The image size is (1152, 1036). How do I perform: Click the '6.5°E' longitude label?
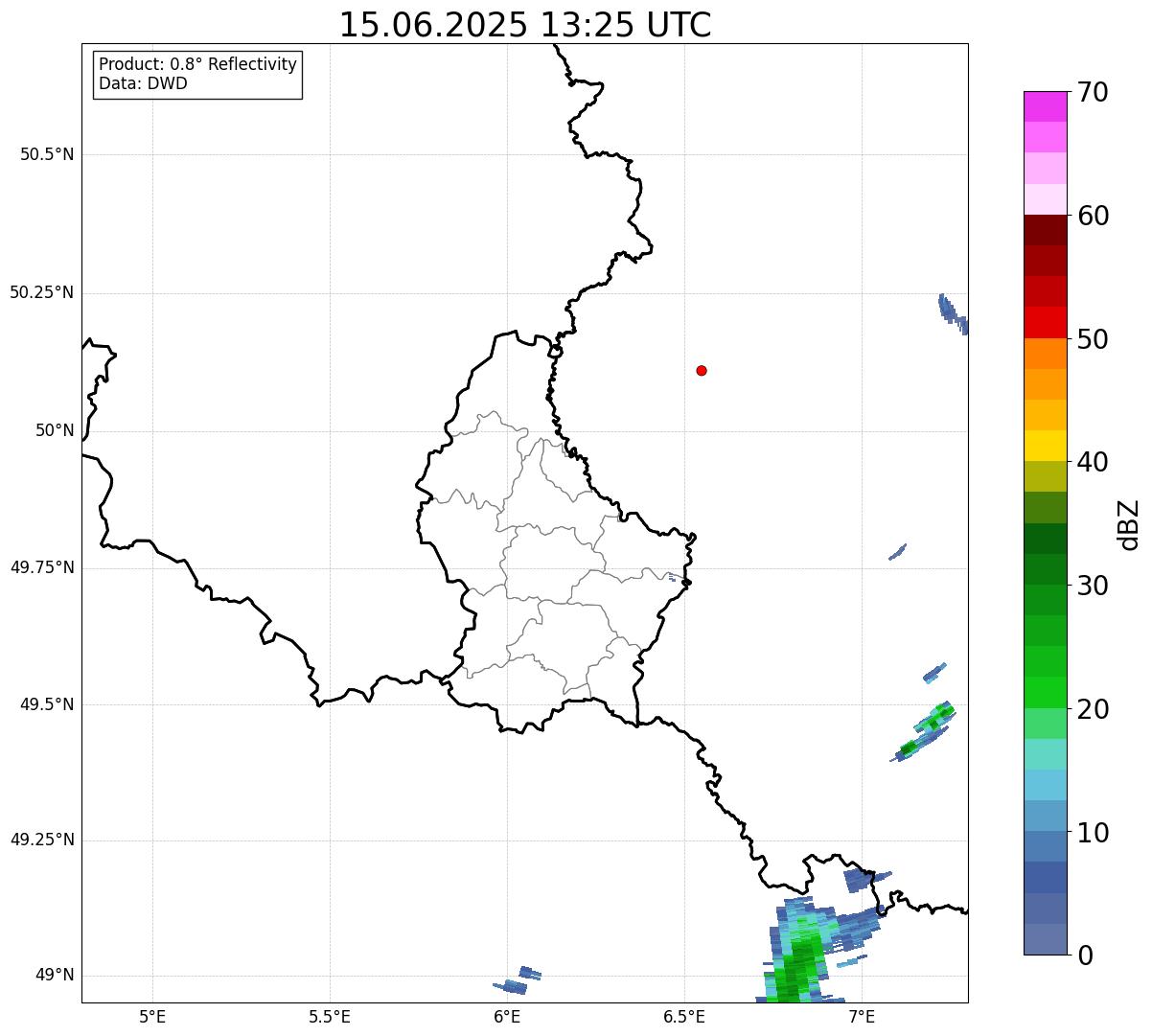[x=684, y=1016]
